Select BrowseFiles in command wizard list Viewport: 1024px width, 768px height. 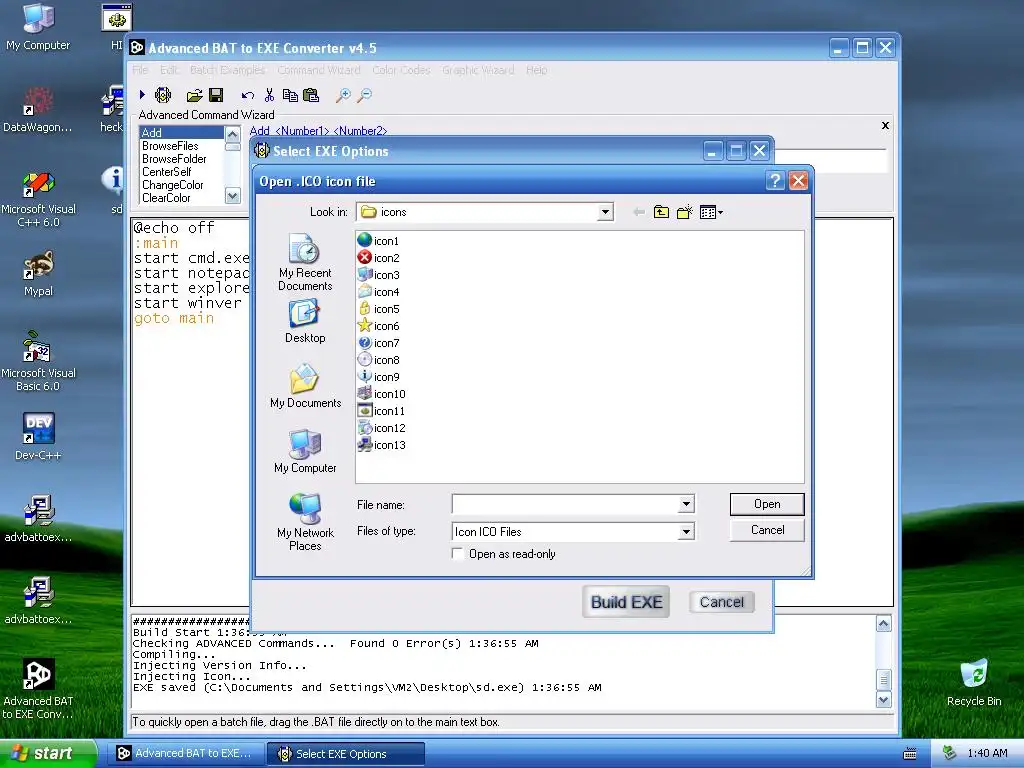click(170, 146)
